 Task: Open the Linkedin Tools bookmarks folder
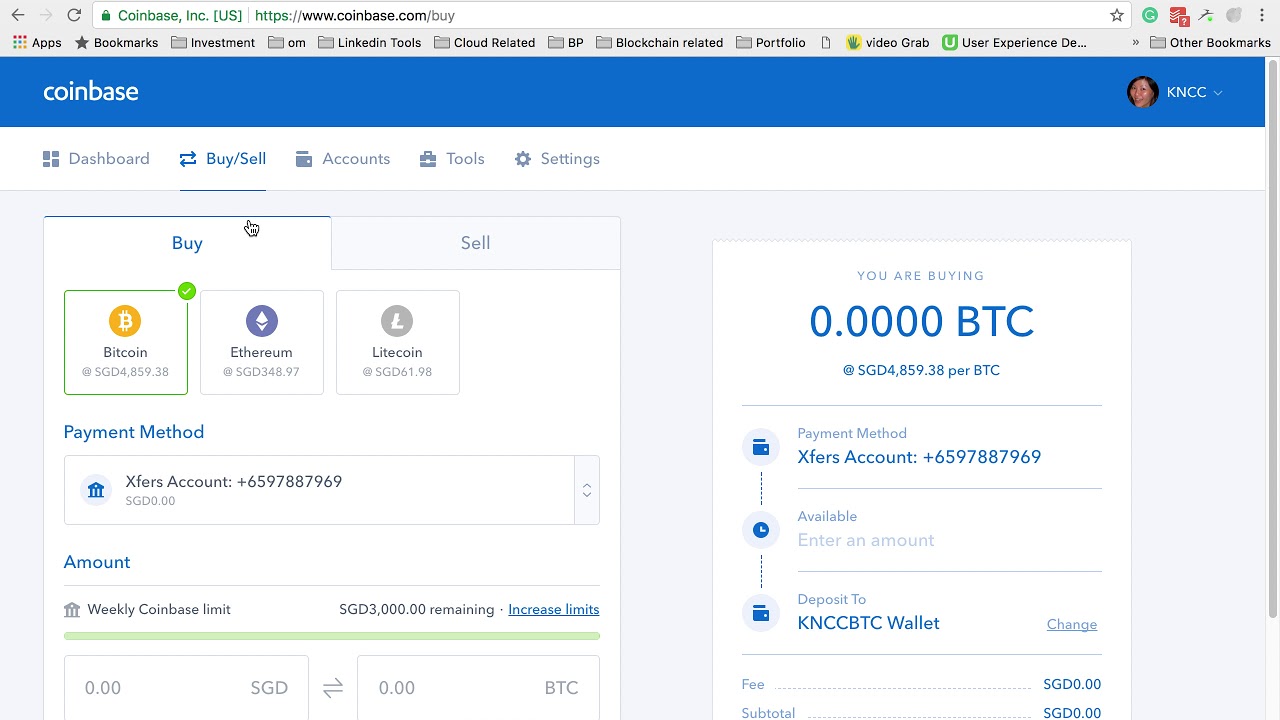click(x=369, y=43)
